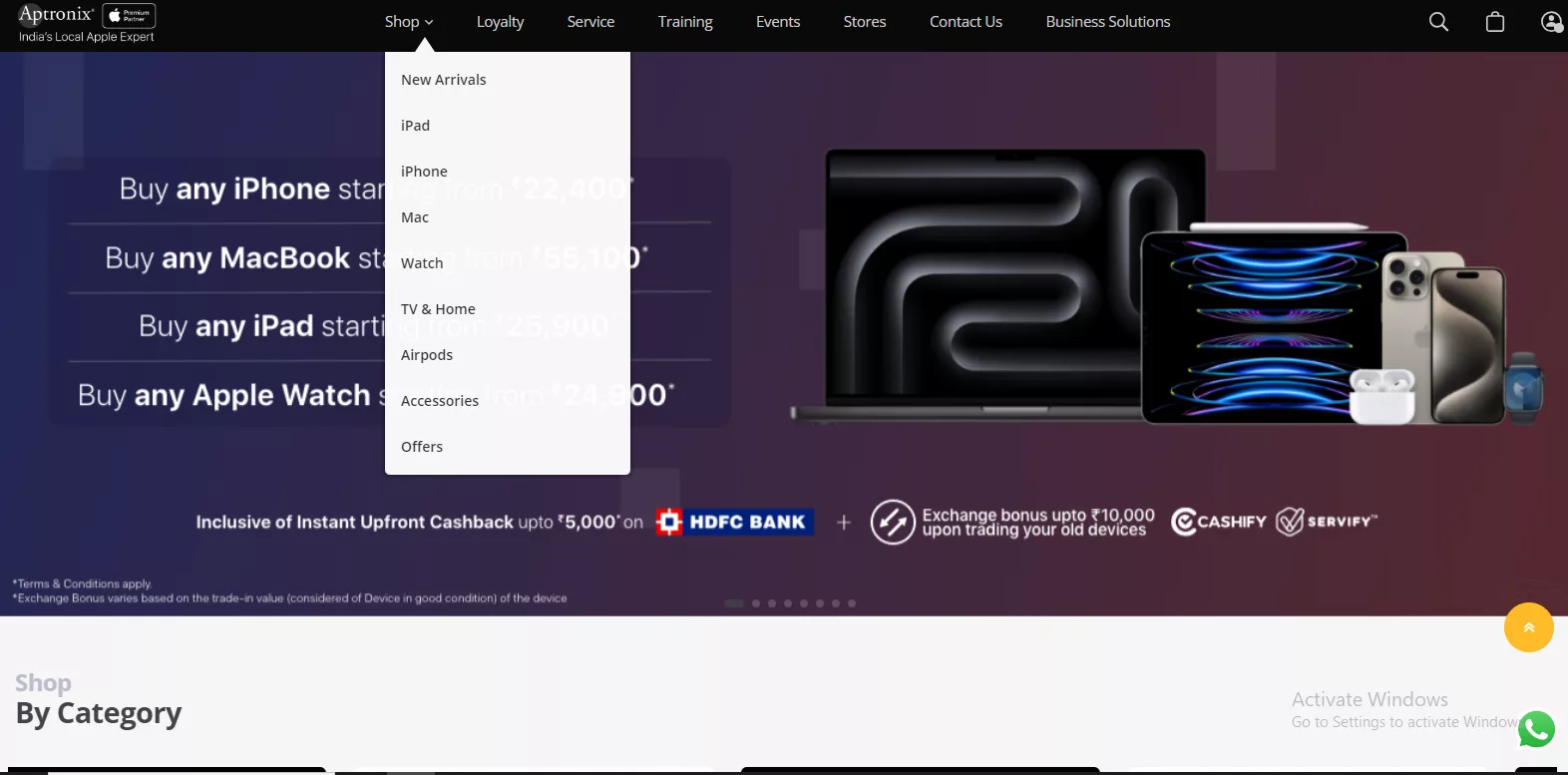Select New Arrivals from the Shop menu
Viewport: 1568px width, 775px height.
pos(444,80)
